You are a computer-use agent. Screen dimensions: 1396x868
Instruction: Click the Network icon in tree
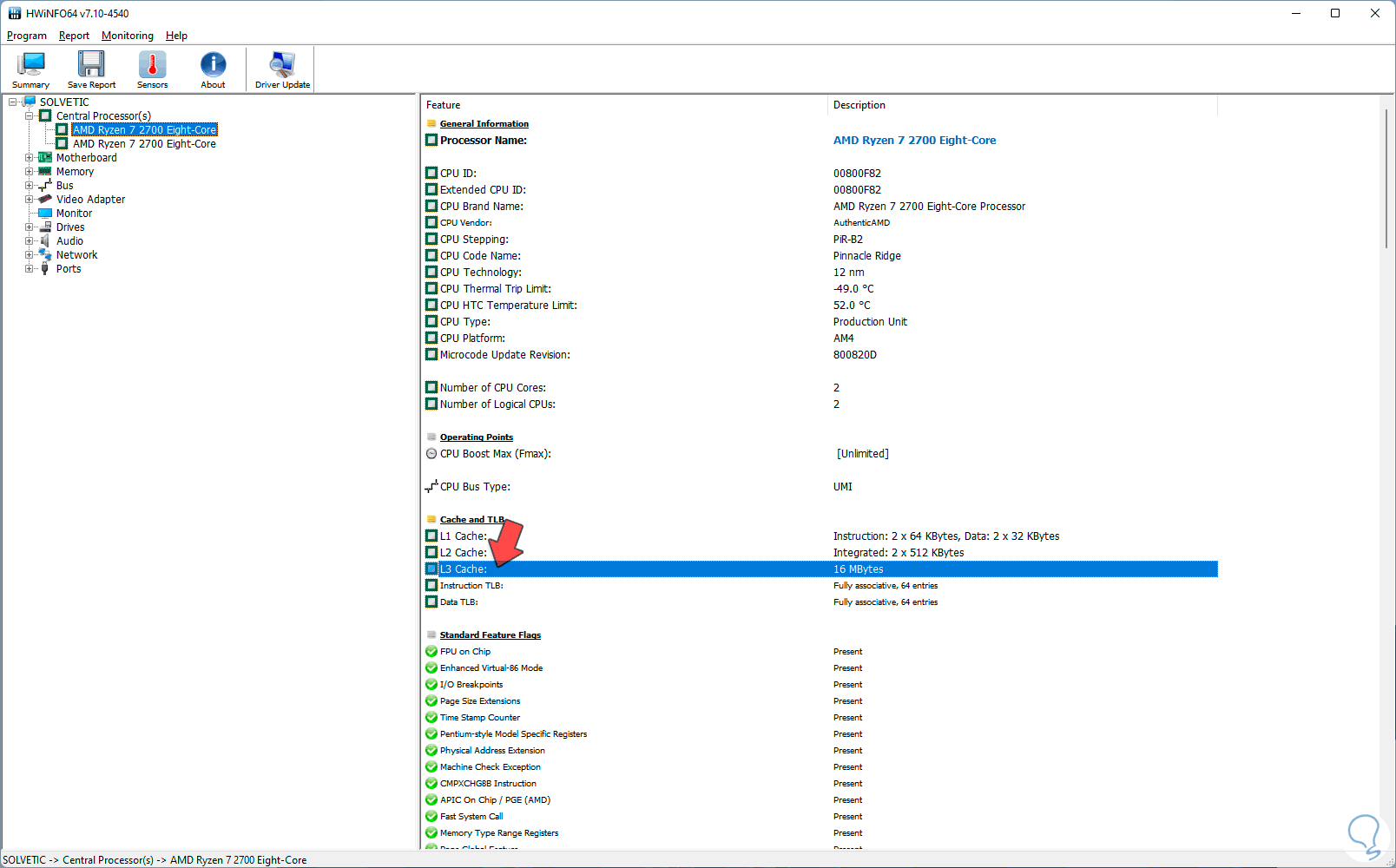tap(45, 255)
